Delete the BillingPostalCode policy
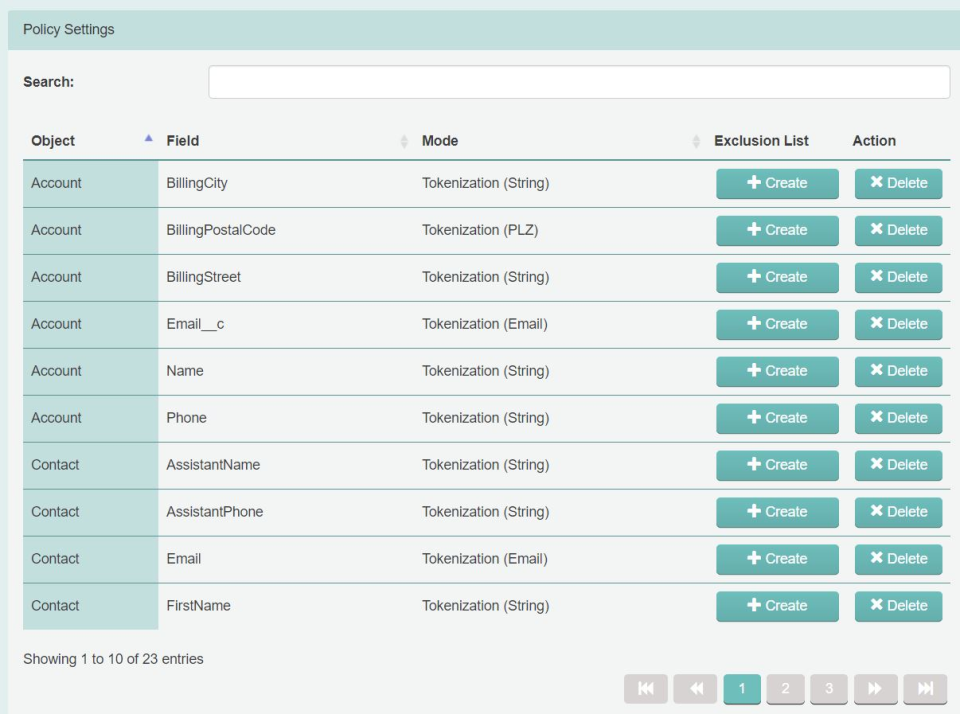Image resolution: width=960 pixels, height=714 pixels. click(x=898, y=230)
